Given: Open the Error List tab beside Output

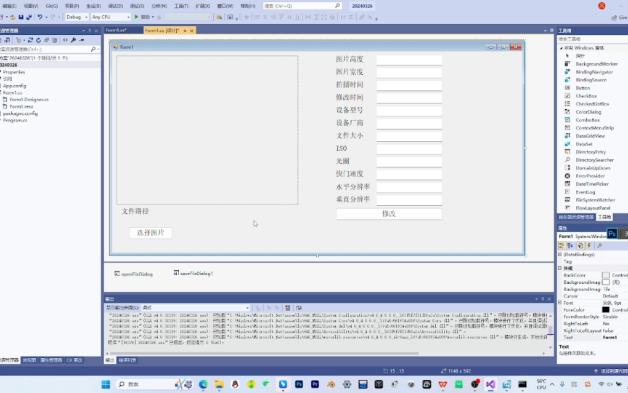Looking at the screenshot, I should pyautogui.click(x=127, y=361).
